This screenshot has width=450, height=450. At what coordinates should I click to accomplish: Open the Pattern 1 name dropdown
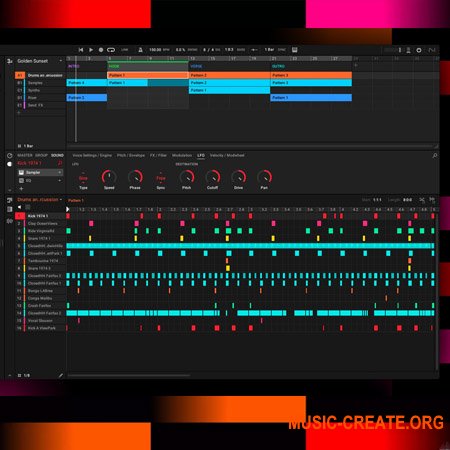pyautogui.click(x=76, y=200)
